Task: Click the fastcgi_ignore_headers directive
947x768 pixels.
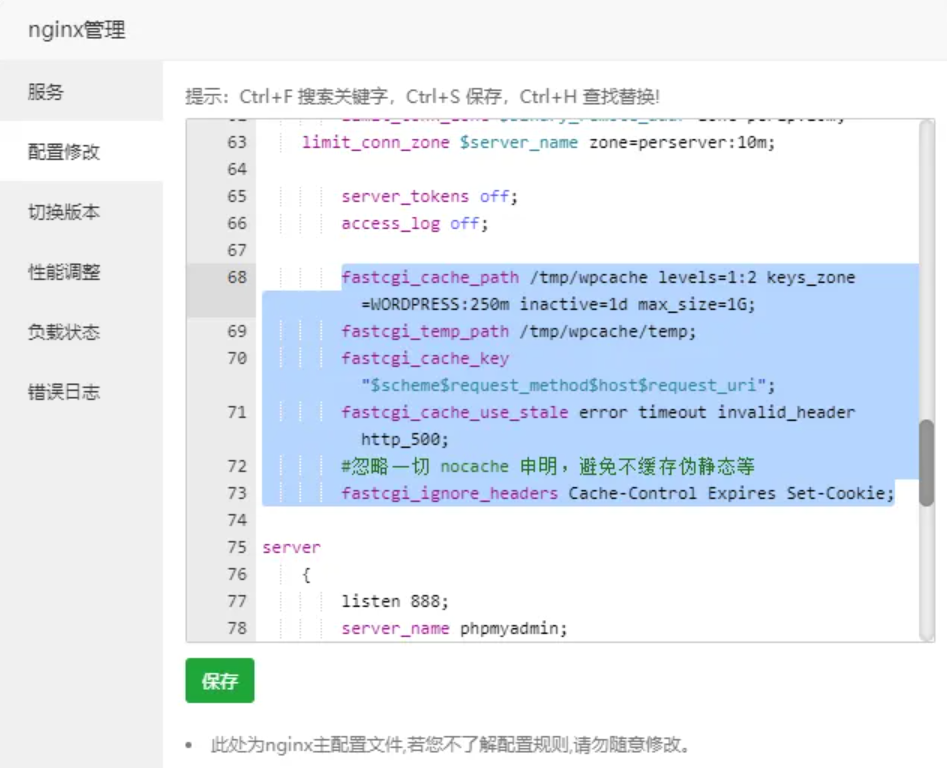Action: (x=450, y=493)
